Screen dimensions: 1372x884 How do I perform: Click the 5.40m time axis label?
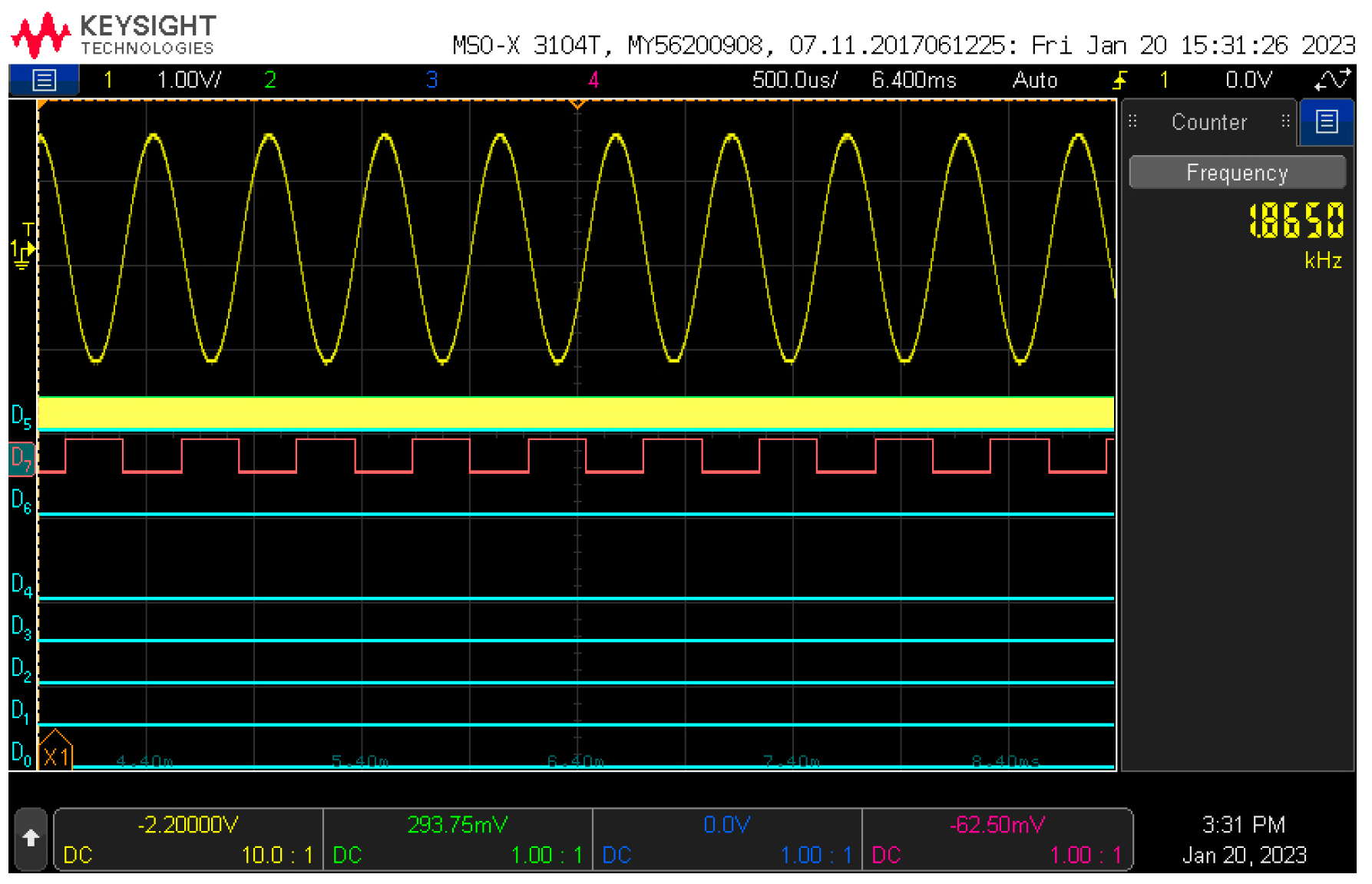tap(360, 762)
